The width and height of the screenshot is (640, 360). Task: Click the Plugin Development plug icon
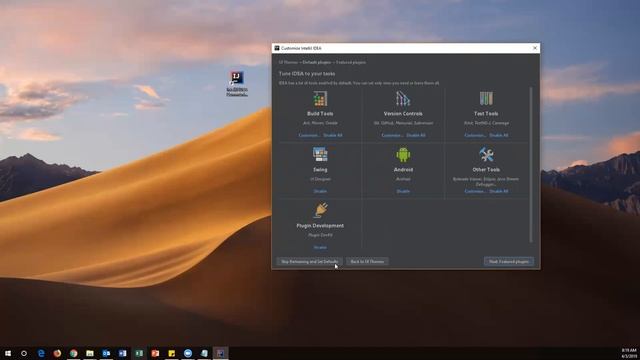pos(321,210)
